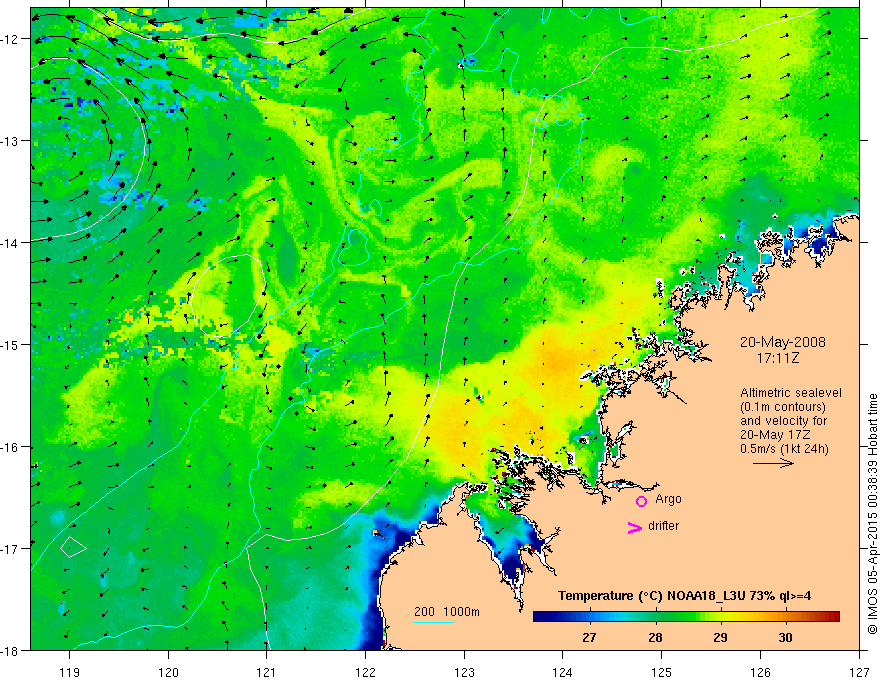Click the longitude axis label '125'
This screenshot has height=680, width=880.
click(x=661, y=672)
